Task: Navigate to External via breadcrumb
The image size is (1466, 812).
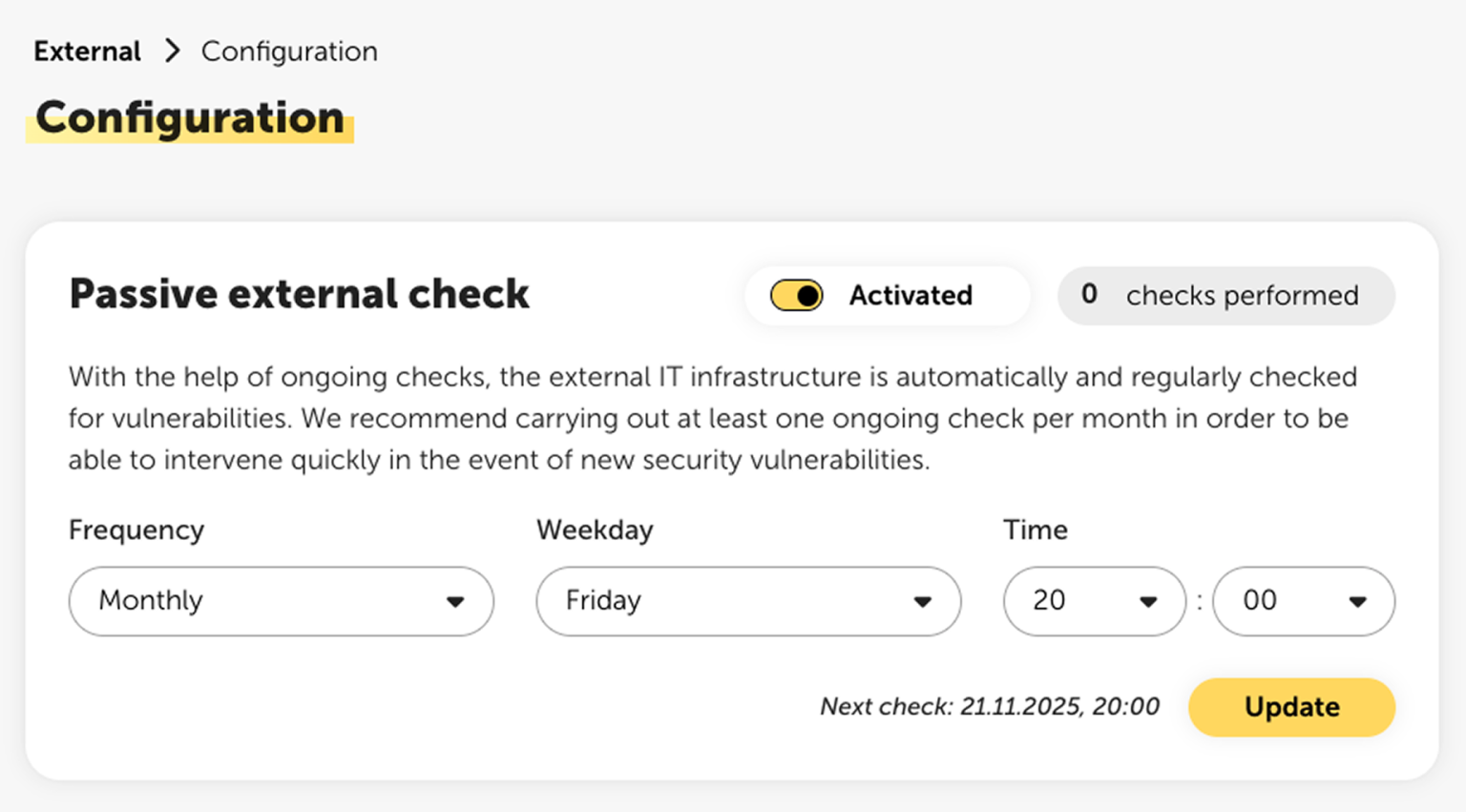Action: [x=86, y=52]
